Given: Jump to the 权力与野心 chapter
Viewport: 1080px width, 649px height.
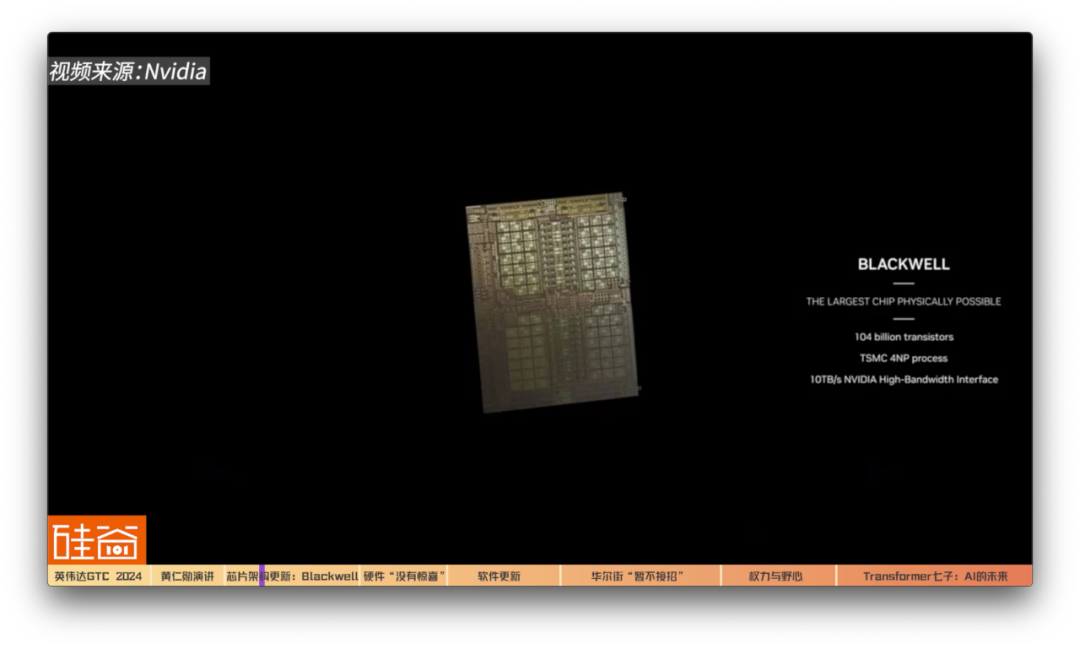Looking at the screenshot, I should click(x=778, y=576).
